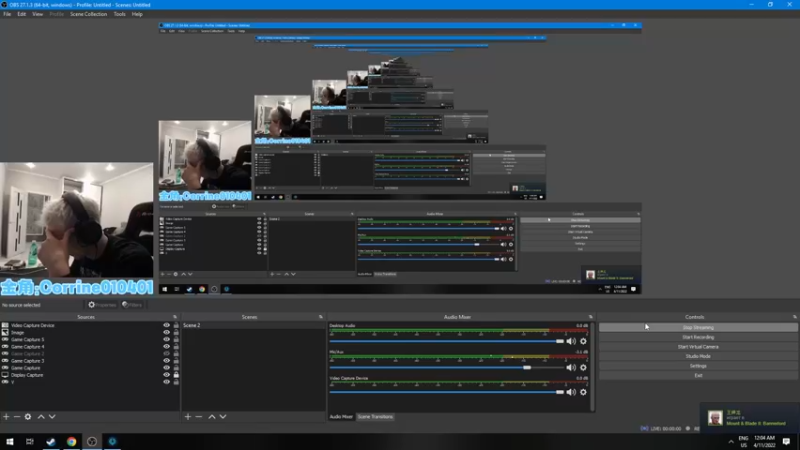Click the Start Virtual Camera button
The width and height of the screenshot is (800, 450).
698,347
